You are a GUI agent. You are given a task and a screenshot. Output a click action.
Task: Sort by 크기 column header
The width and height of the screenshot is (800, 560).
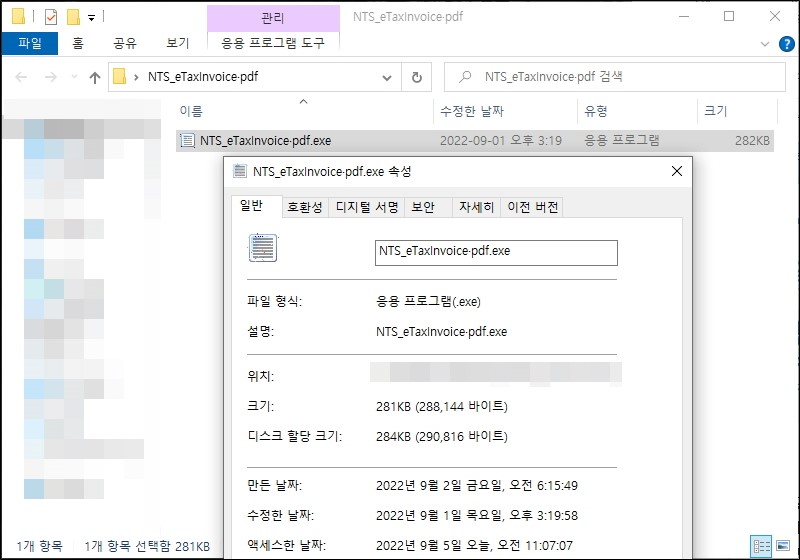(x=715, y=111)
